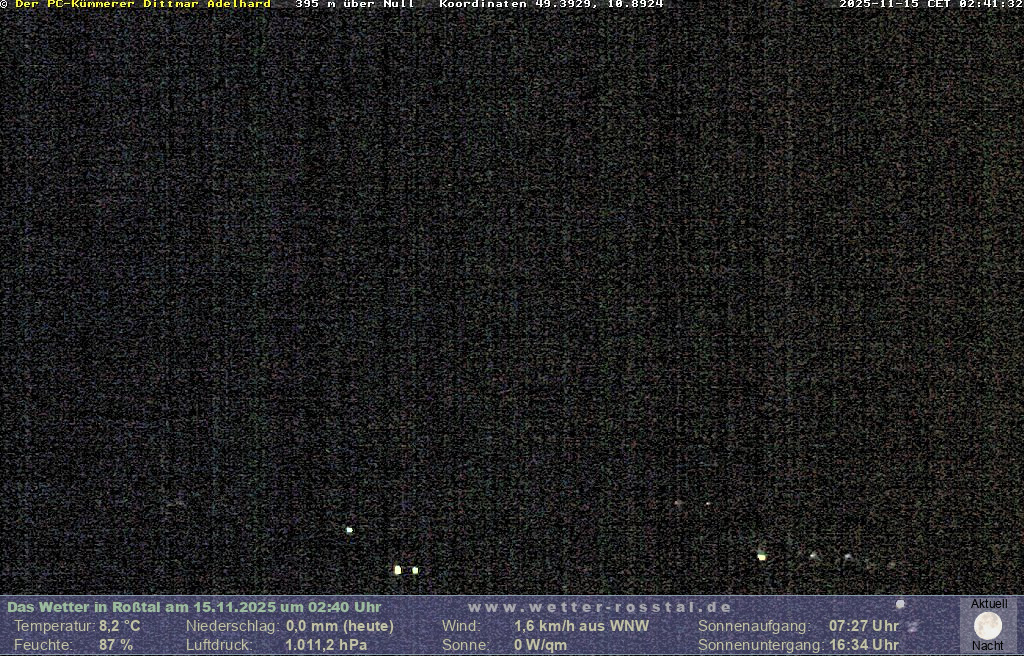Click the 'Nacht' label below the moon

[988, 646]
